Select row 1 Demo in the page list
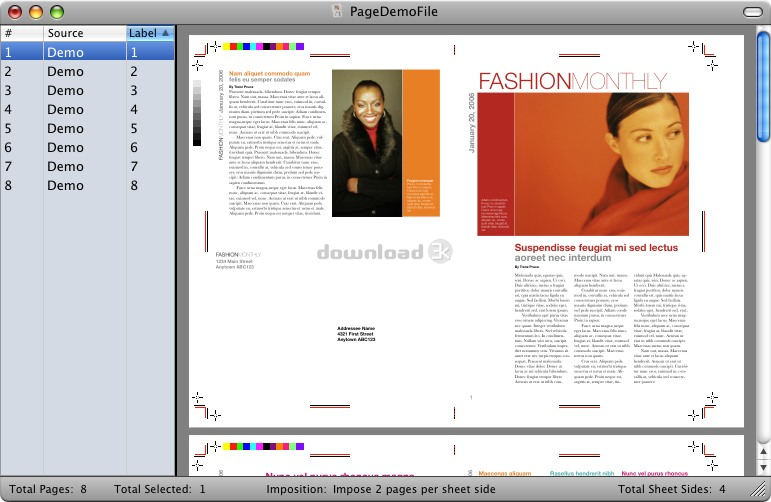The width and height of the screenshot is (771, 502). tap(87, 52)
